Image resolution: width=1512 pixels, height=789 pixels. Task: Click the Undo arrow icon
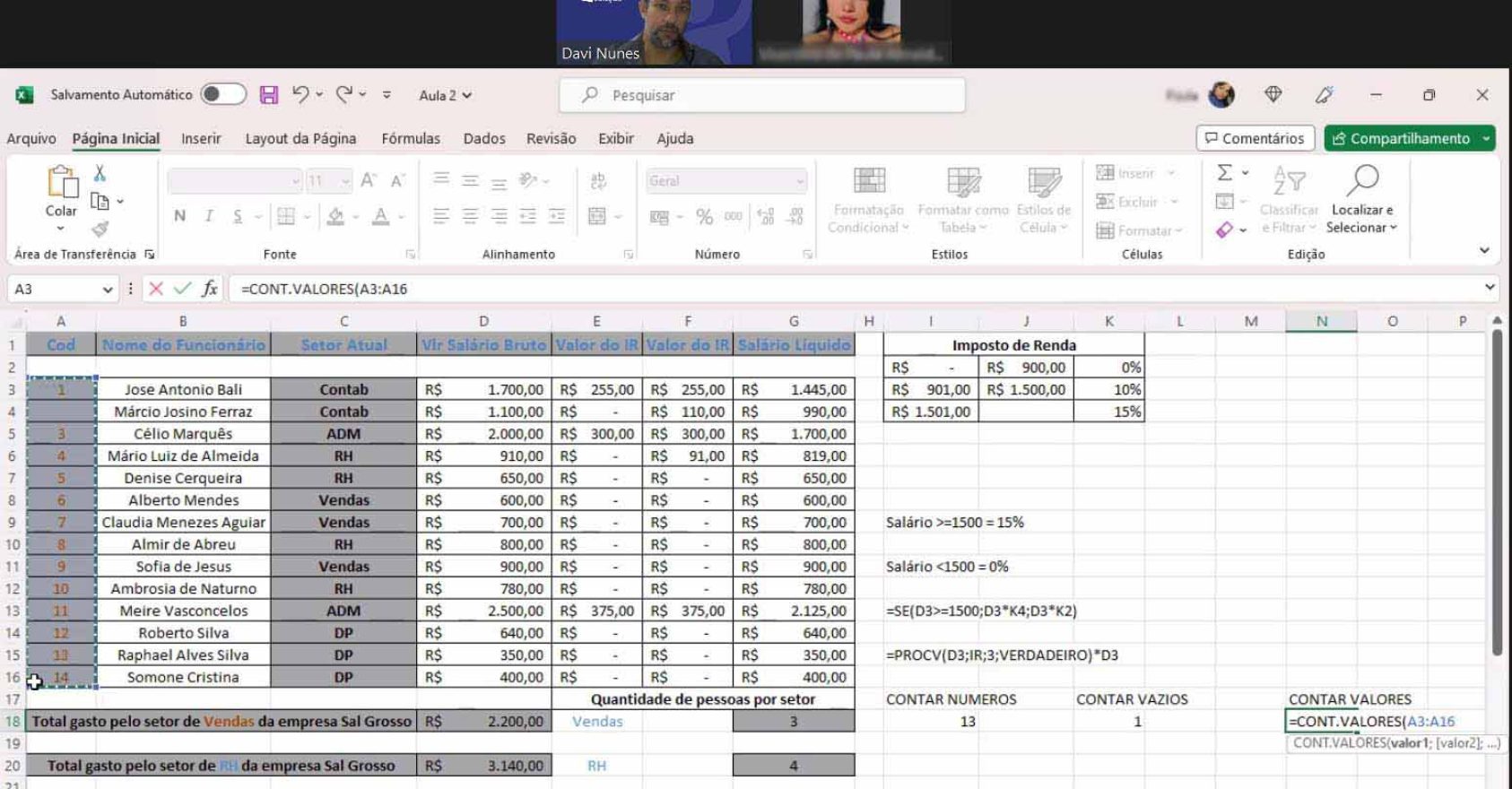[x=300, y=94]
